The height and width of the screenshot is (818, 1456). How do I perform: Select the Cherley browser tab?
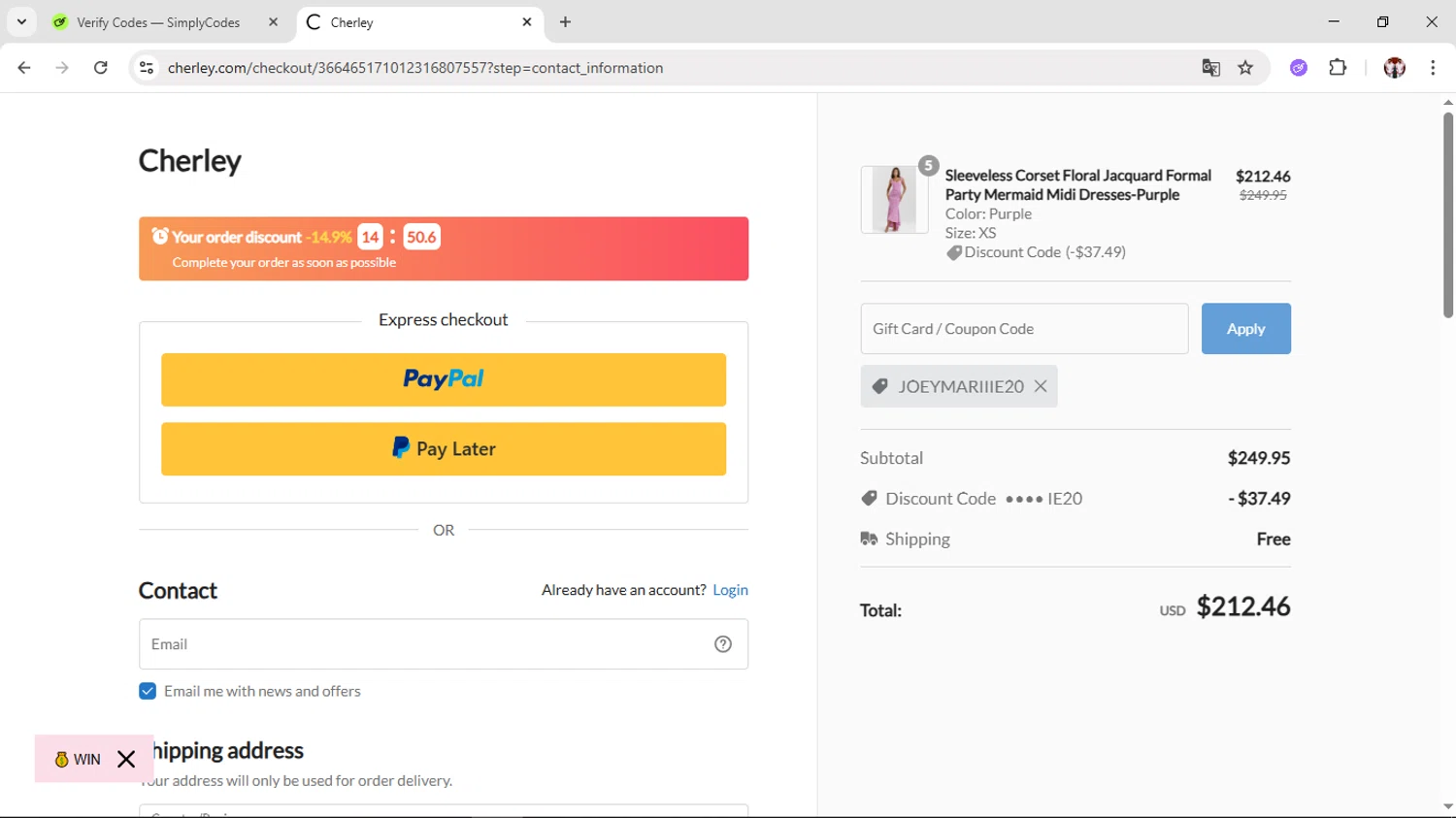click(417, 22)
